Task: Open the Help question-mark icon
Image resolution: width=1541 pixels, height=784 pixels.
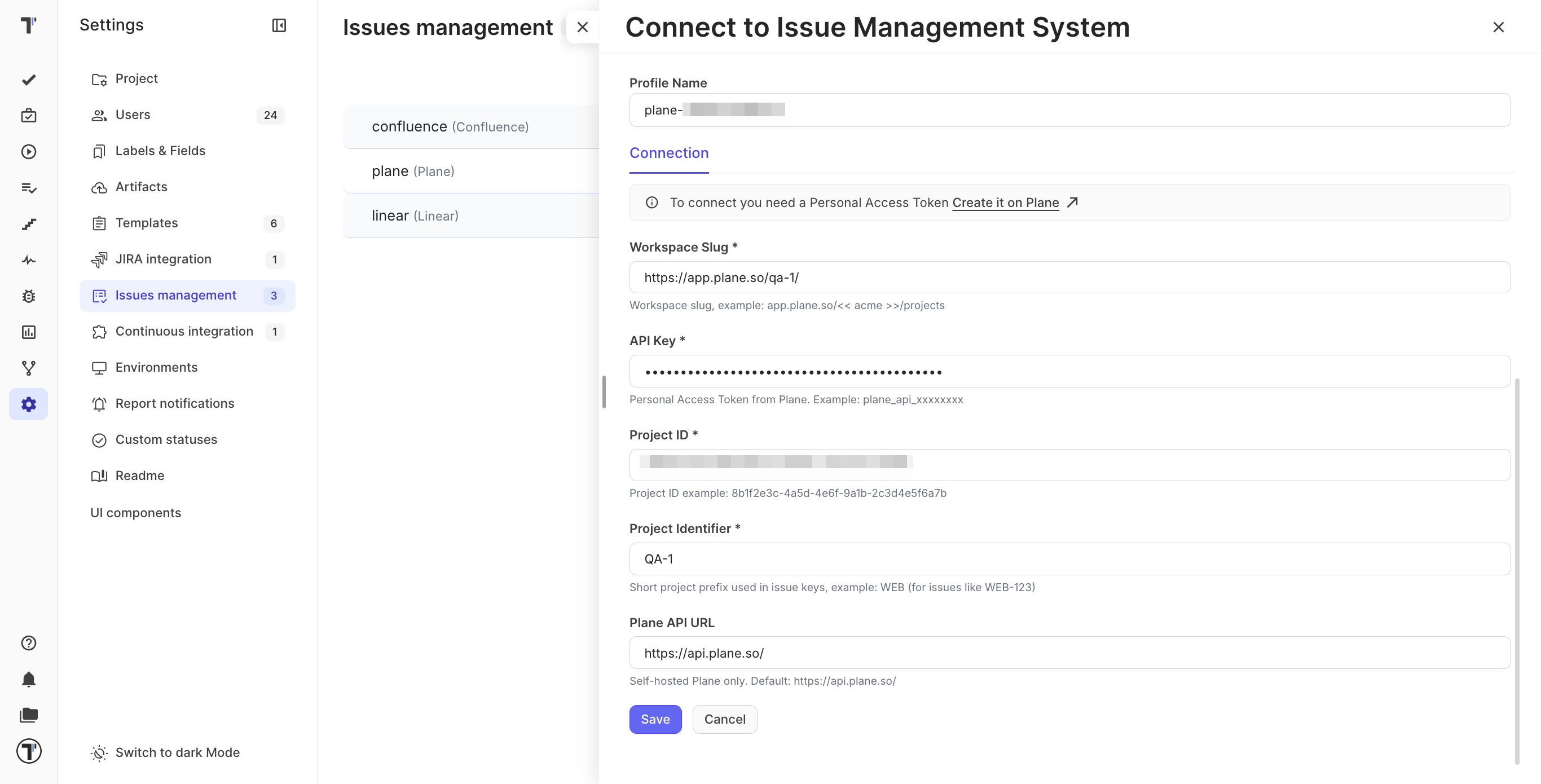Action: point(28,643)
